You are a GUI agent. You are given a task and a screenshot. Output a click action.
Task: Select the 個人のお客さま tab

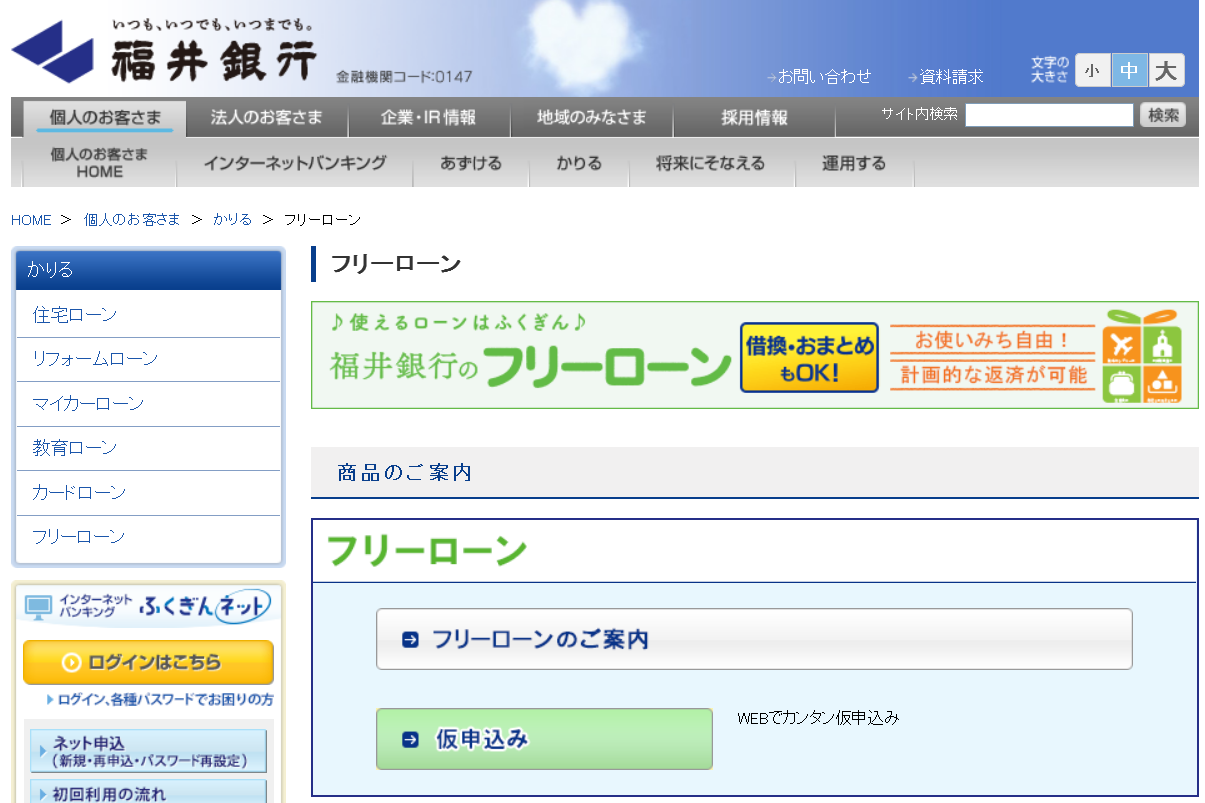point(105,118)
